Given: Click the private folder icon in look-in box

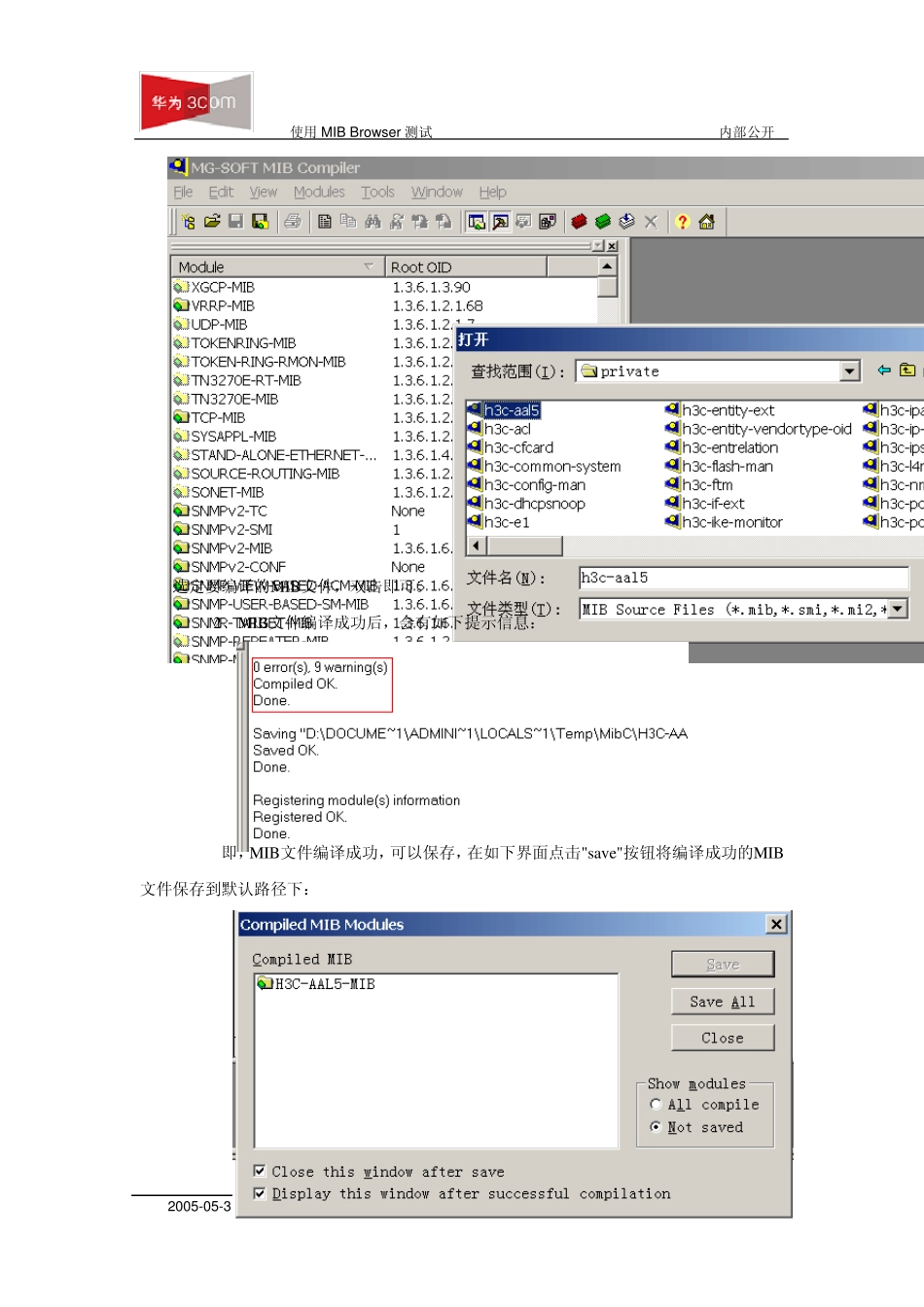Looking at the screenshot, I should [x=589, y=371].
